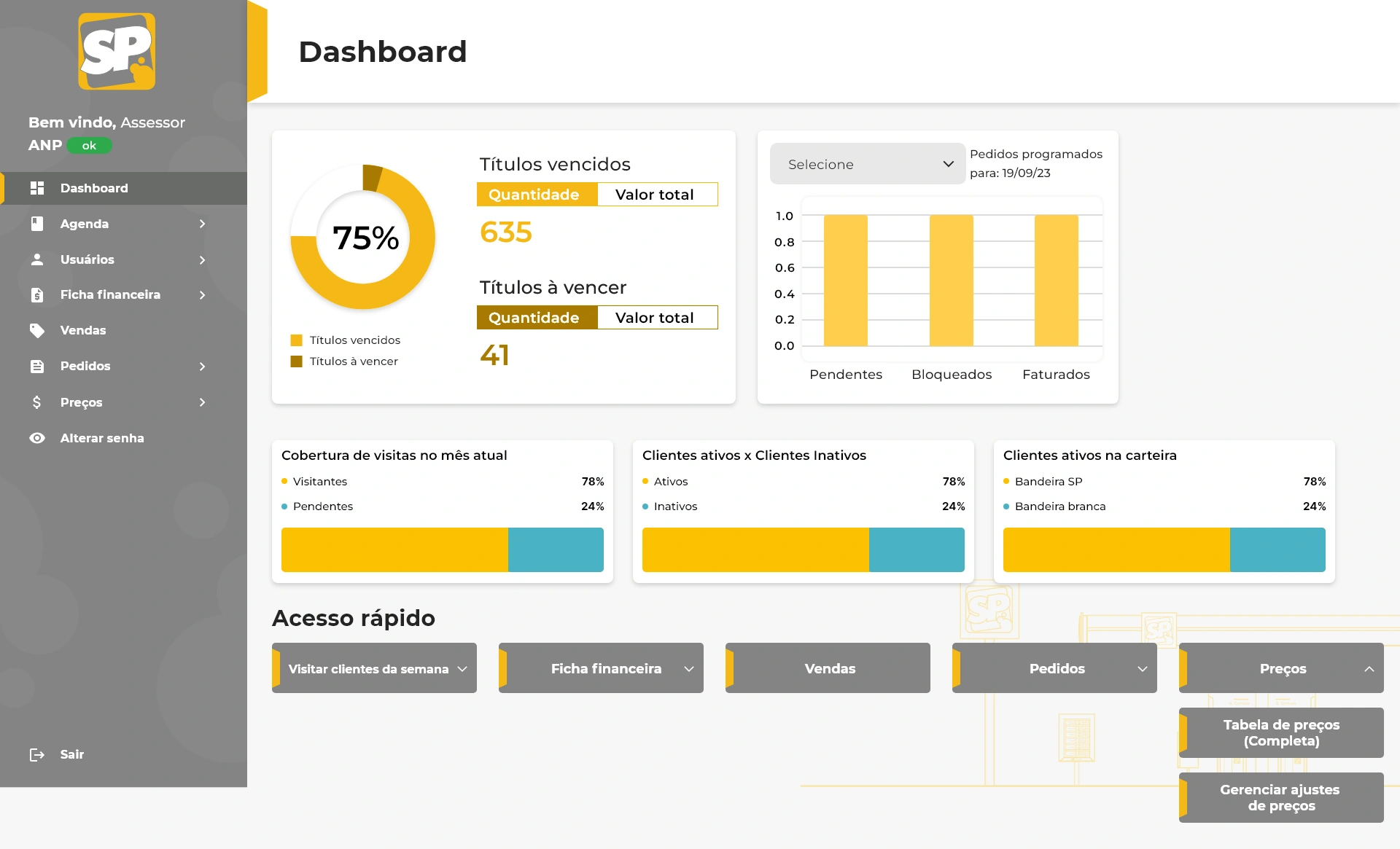The width and height of the screenshot is (1400, 849).
Task: Collapse the Preços quick access menu
Action: pyautogui.click(x=1369, y=669)
